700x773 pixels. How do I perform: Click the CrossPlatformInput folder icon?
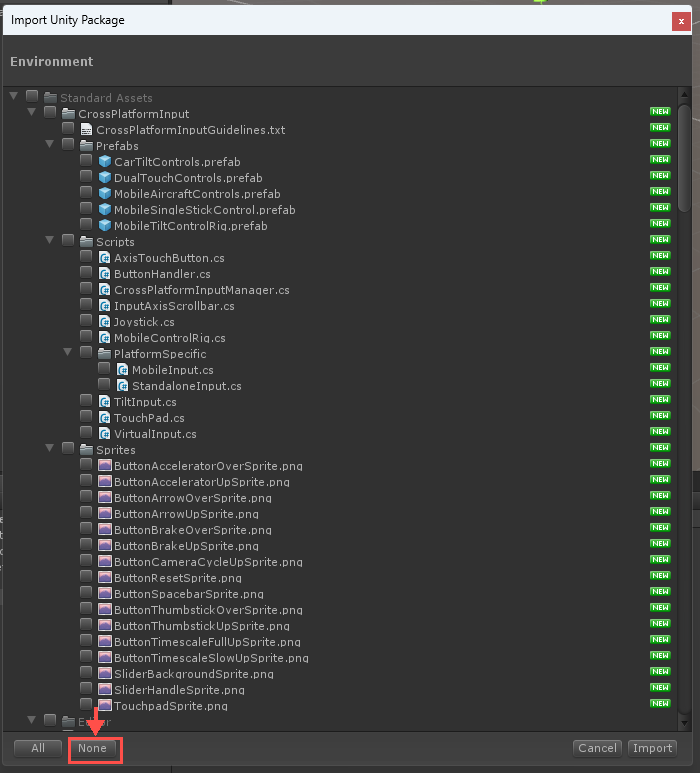(68, 114)
